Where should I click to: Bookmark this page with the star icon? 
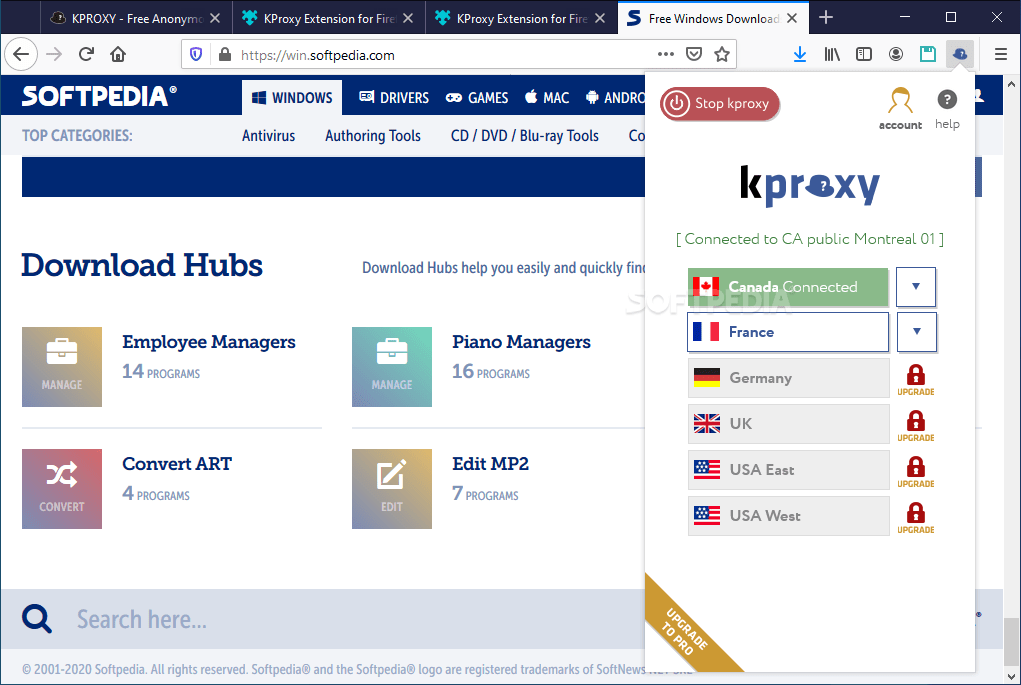coord(721,55)
